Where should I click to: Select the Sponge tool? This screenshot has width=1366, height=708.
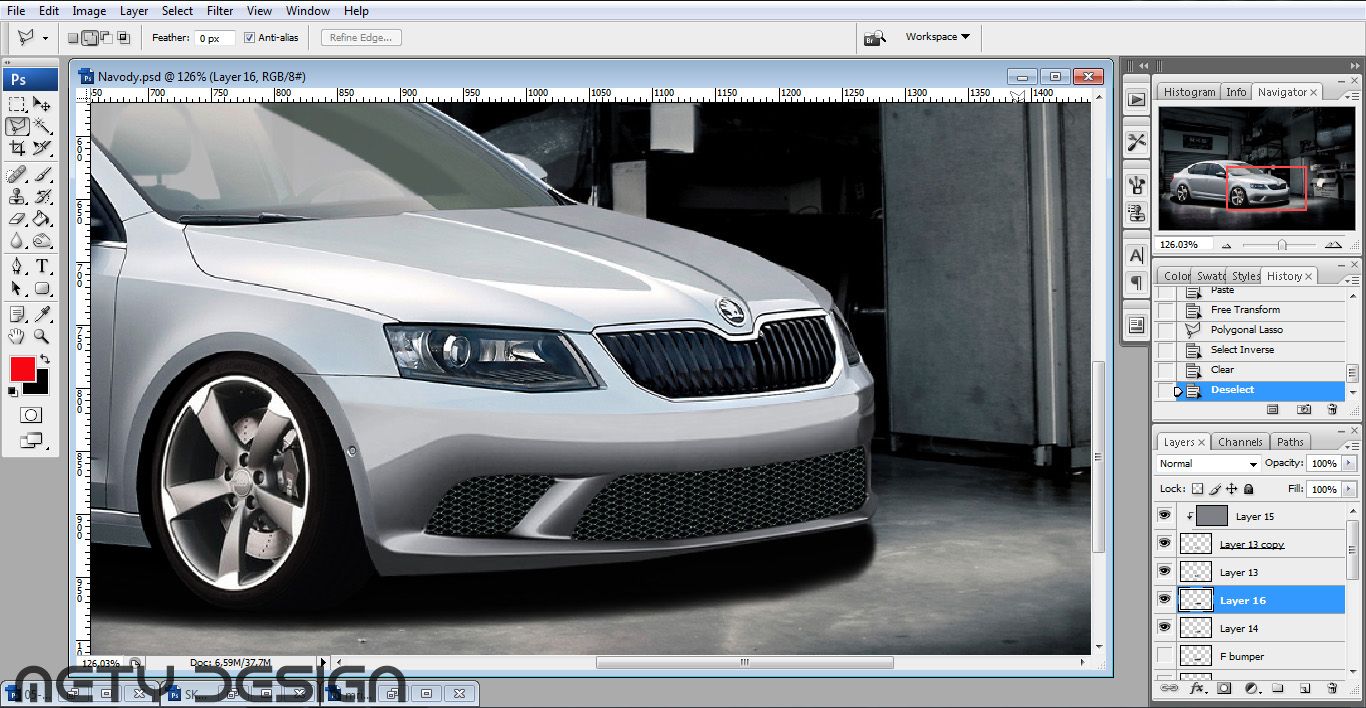pyautogui.click(x=42, y=241)
